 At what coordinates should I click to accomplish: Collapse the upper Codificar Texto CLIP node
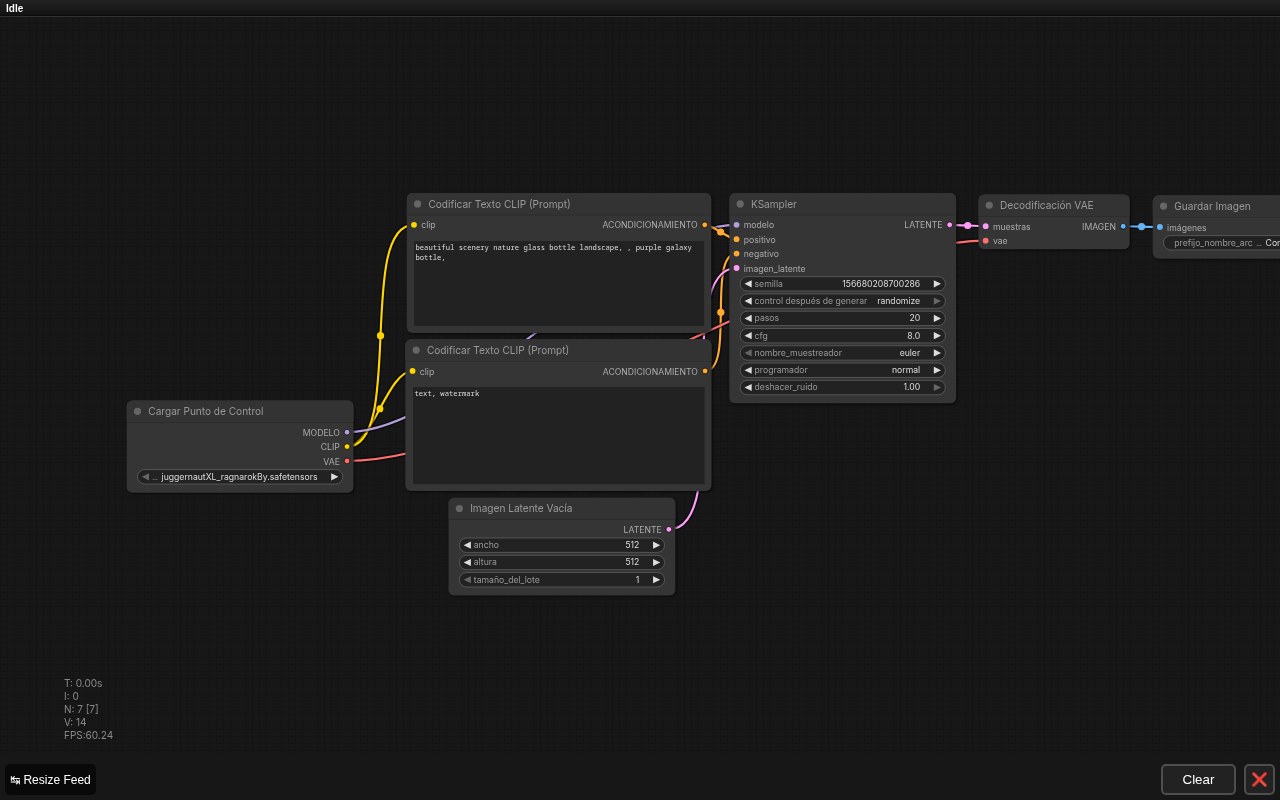pos(417,204)
